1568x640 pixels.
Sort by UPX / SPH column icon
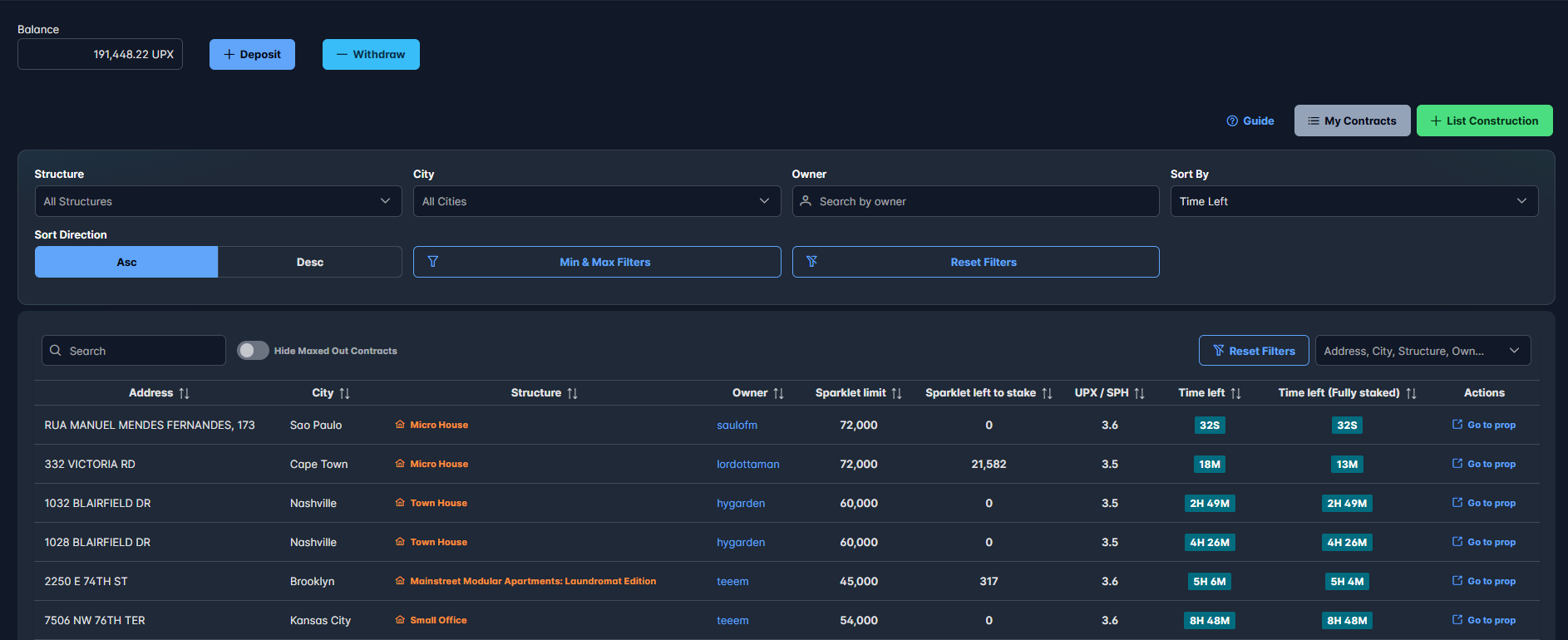tap(1139, 393)
